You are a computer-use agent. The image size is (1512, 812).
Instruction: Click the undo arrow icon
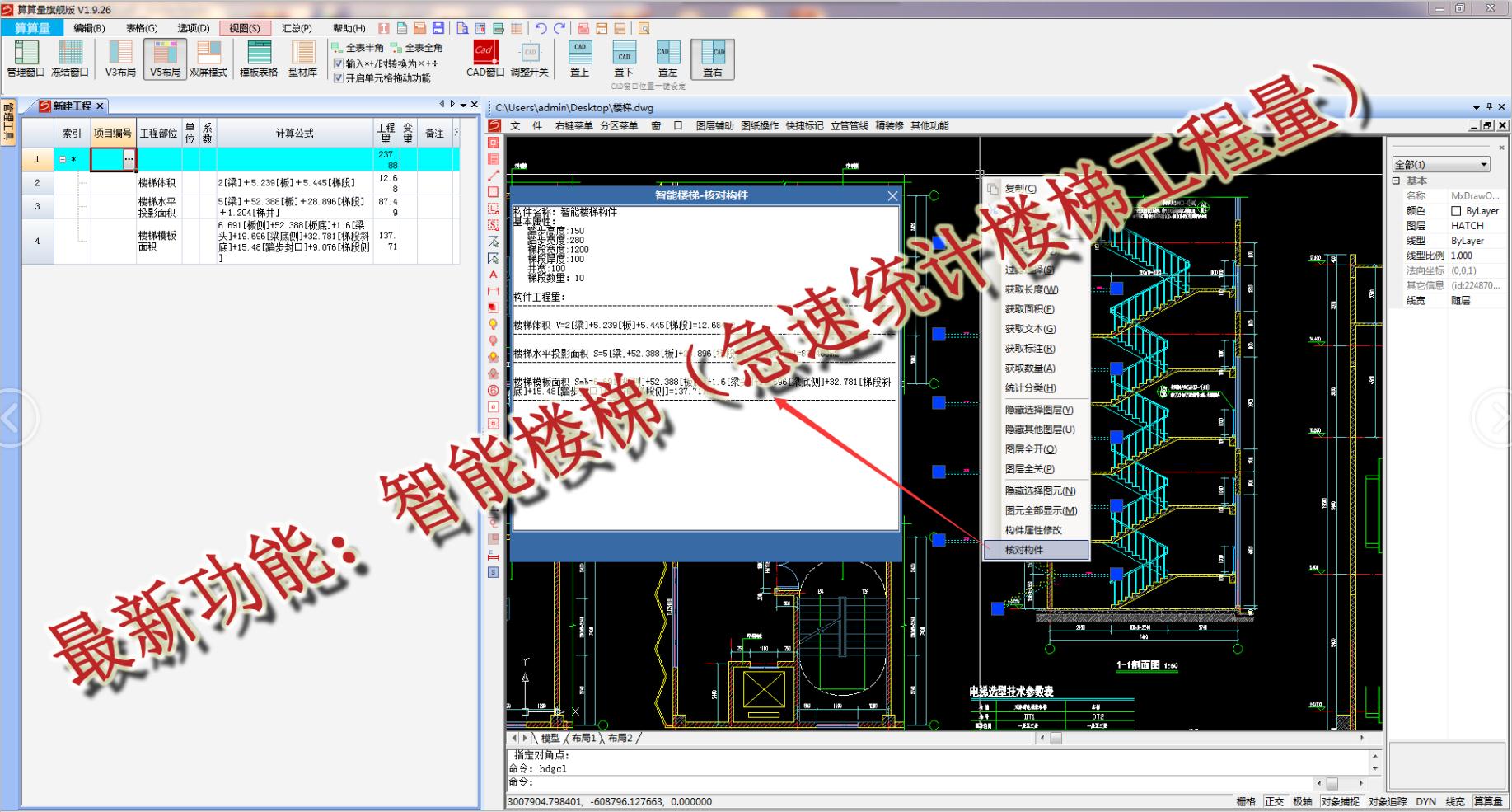tap(541, 28)
